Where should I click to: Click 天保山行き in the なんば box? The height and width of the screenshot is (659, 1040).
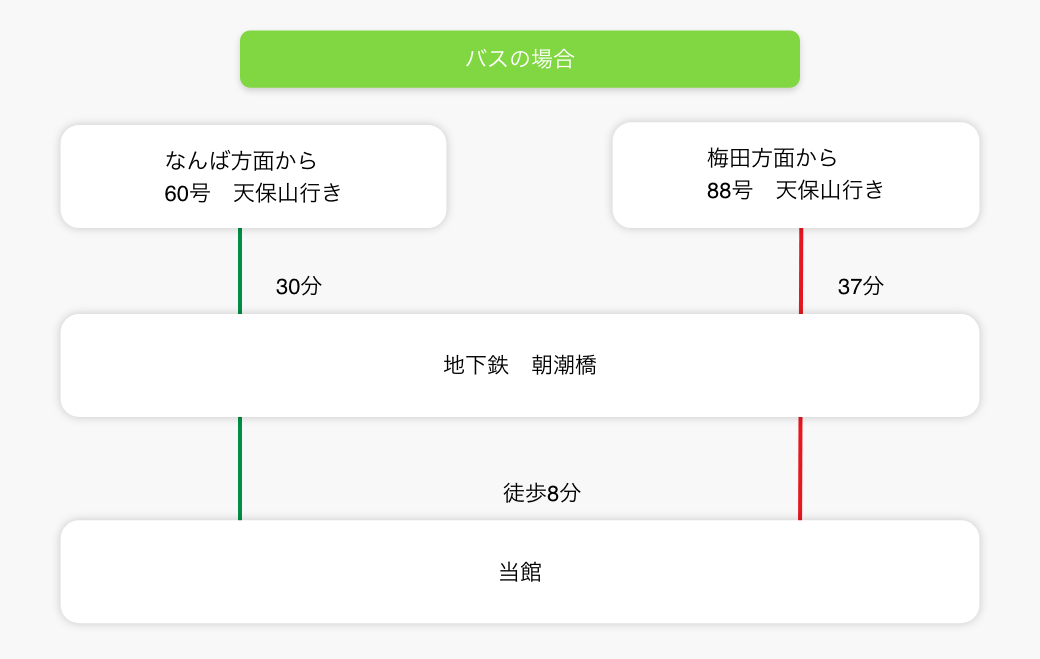click(x=287, y=193)
